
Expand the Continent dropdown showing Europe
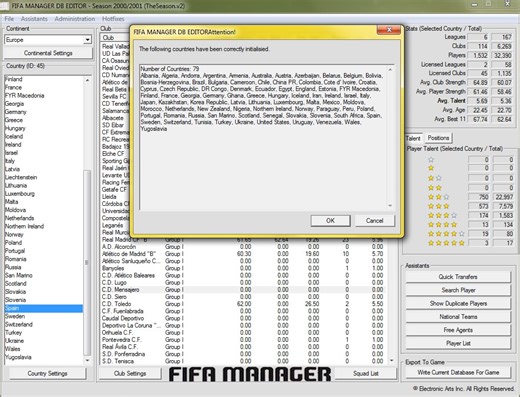coord(87,40)
